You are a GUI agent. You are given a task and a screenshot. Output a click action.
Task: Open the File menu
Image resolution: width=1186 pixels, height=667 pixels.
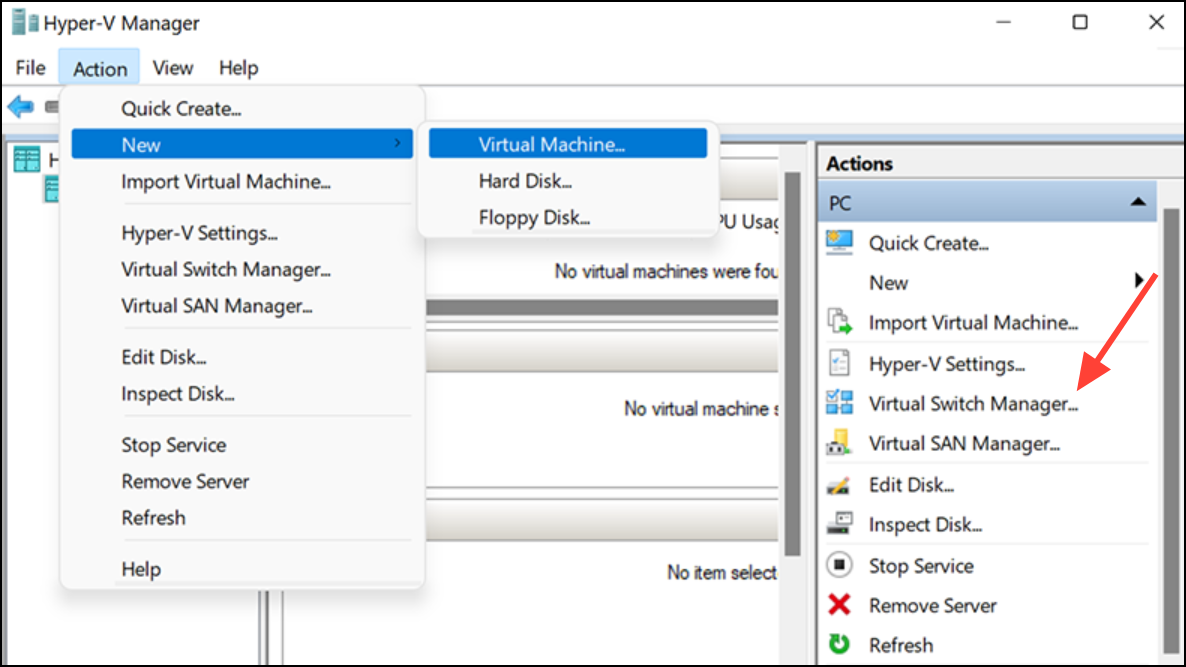click(x=30, y=68)
